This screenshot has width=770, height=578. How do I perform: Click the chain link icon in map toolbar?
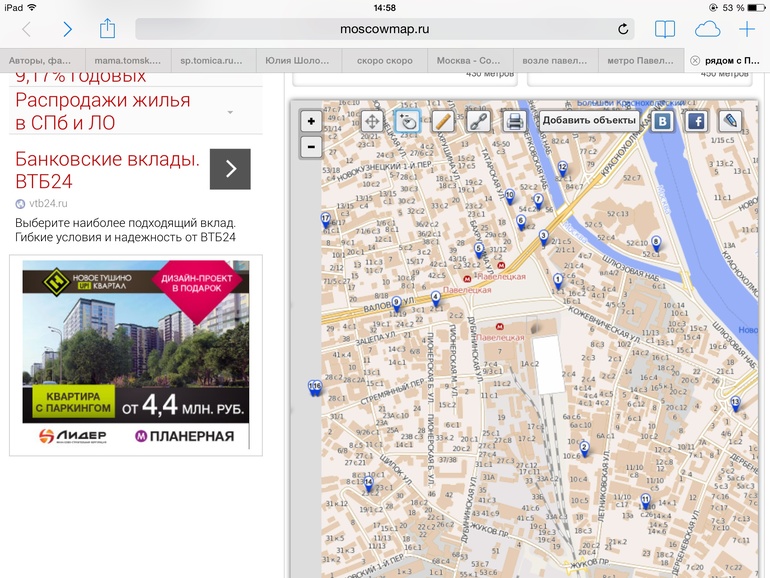(x=478, y=121)
